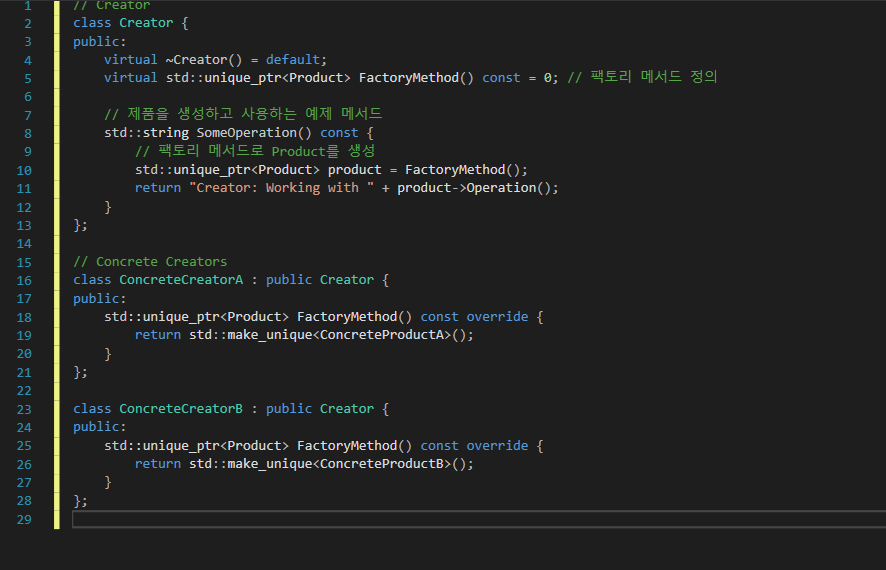Click 'default' keyword on line 4

point(293,60)
